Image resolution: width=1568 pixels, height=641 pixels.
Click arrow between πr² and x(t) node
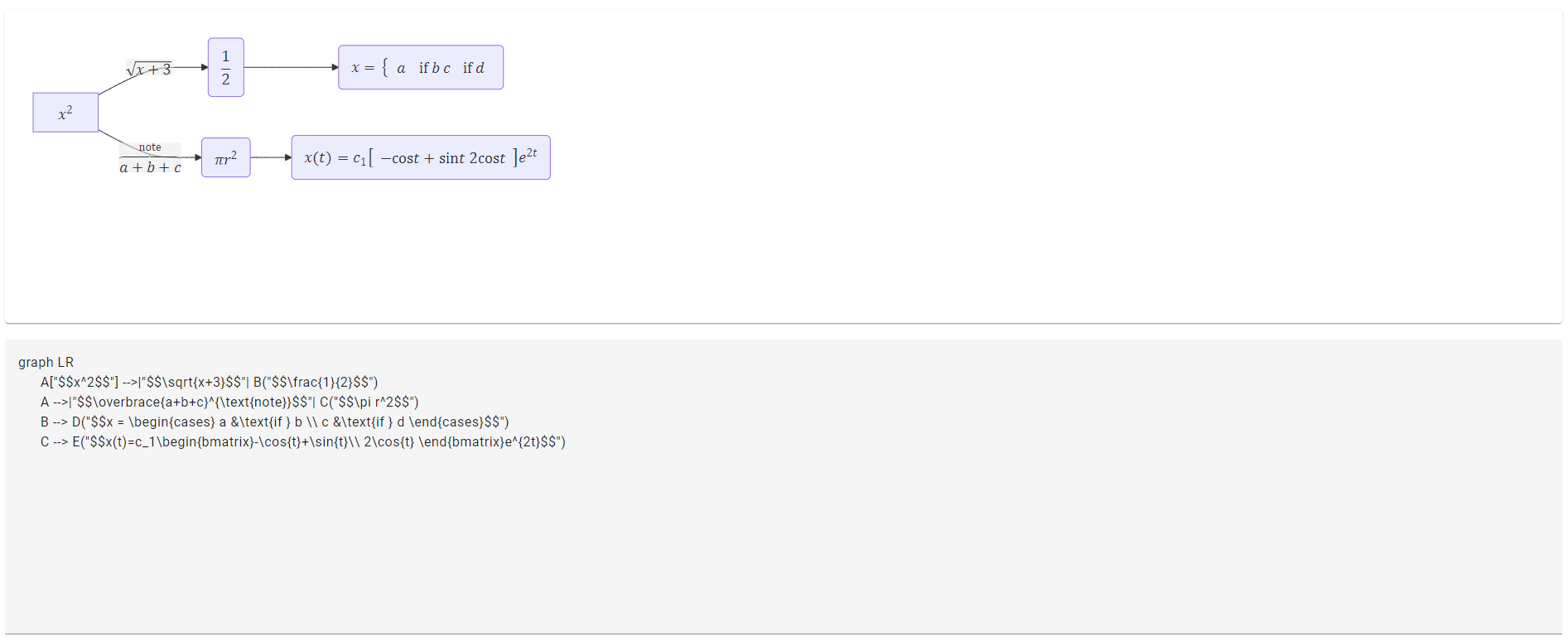coord(271,157)
